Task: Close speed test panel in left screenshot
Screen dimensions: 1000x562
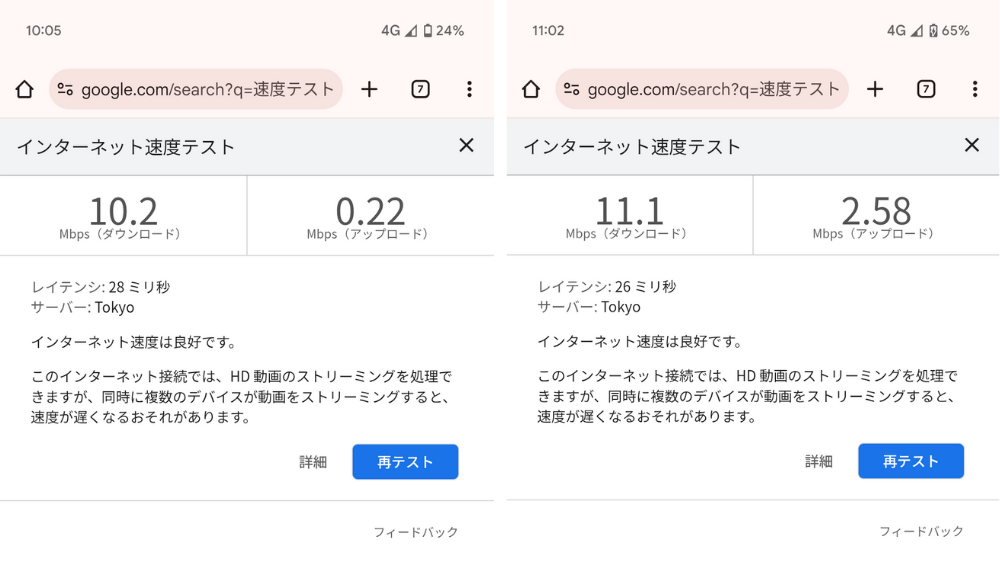Action: pyautogui.click(x=466, y=145)
